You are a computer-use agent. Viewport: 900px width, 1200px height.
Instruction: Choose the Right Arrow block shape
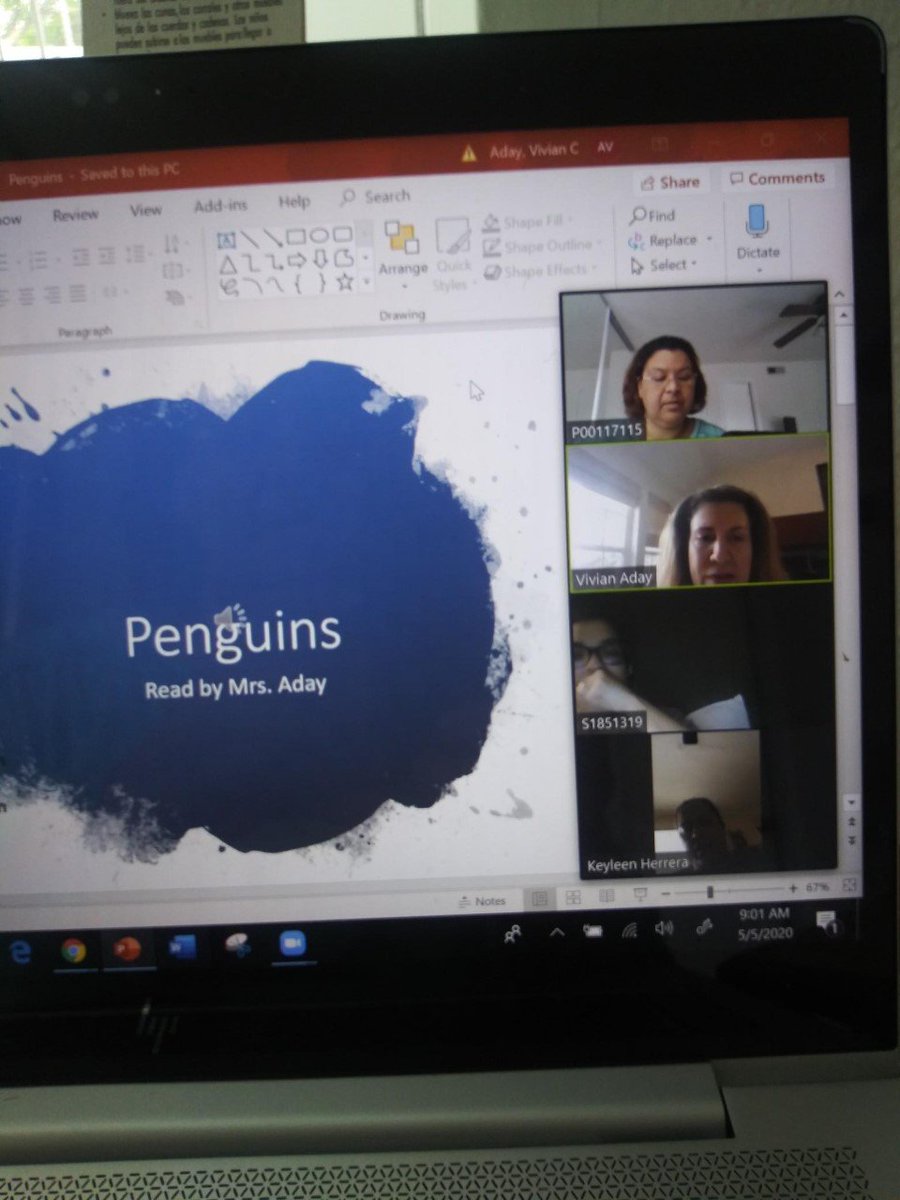[297, 261]
